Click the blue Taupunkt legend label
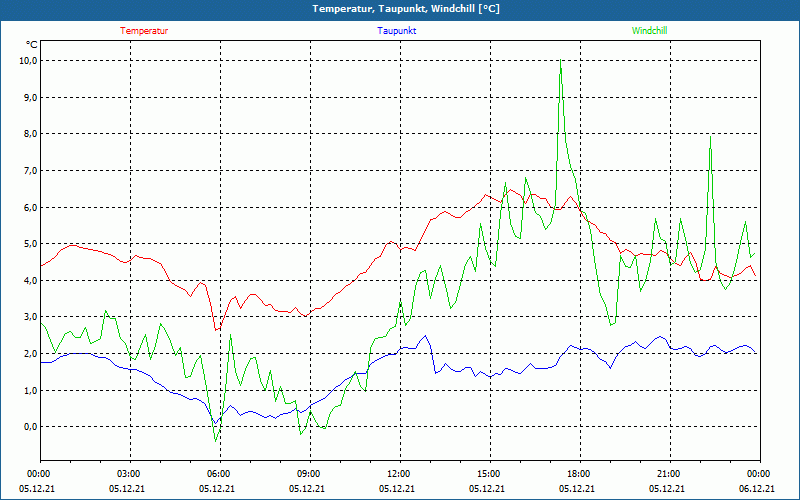Screen dimensions: 800x500 click(x=396, y=31)
